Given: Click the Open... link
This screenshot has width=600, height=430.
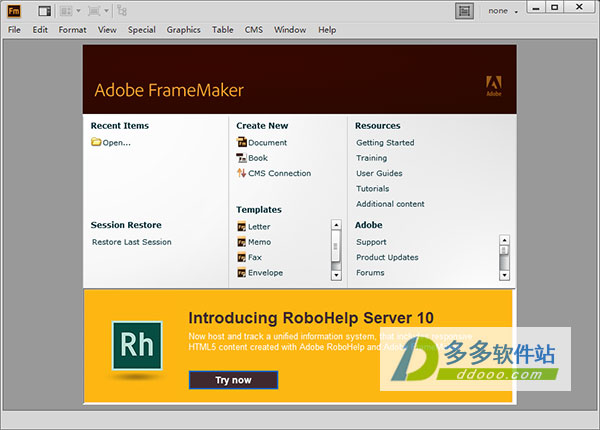Looking at the screenshot, I should point(116,143).
